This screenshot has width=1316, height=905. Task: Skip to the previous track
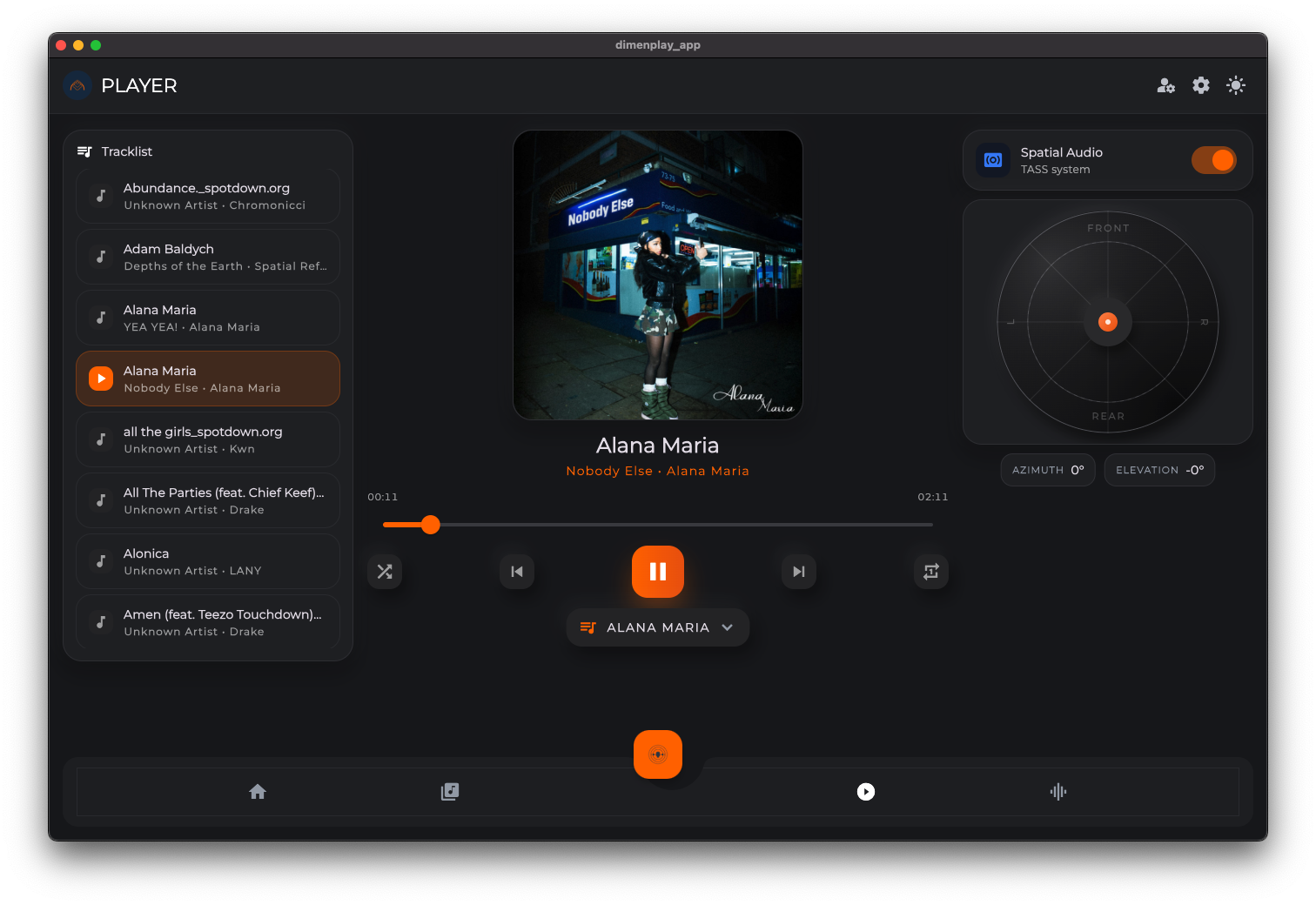pyautogui.click(x=517, y=572)
